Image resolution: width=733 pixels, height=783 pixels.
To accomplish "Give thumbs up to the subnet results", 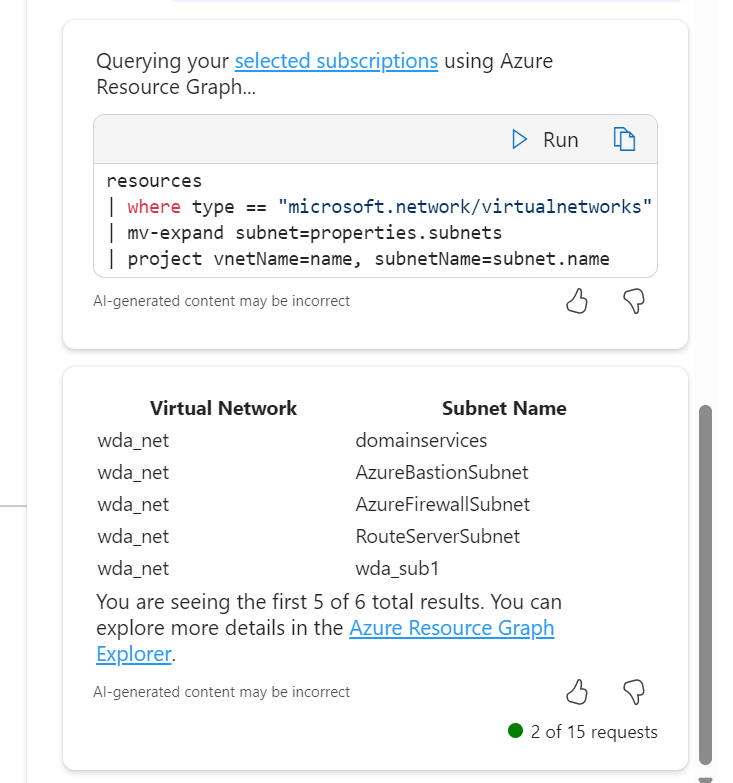I will (x=577, y=691).
